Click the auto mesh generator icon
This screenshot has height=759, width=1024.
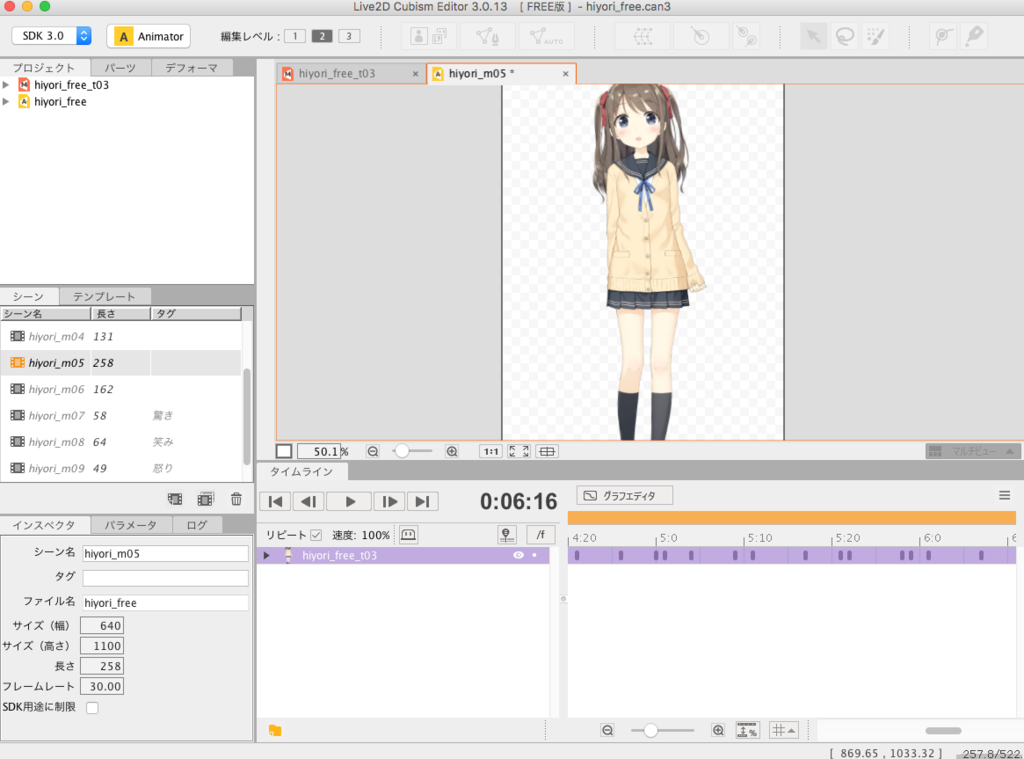(x=547, y=36)
